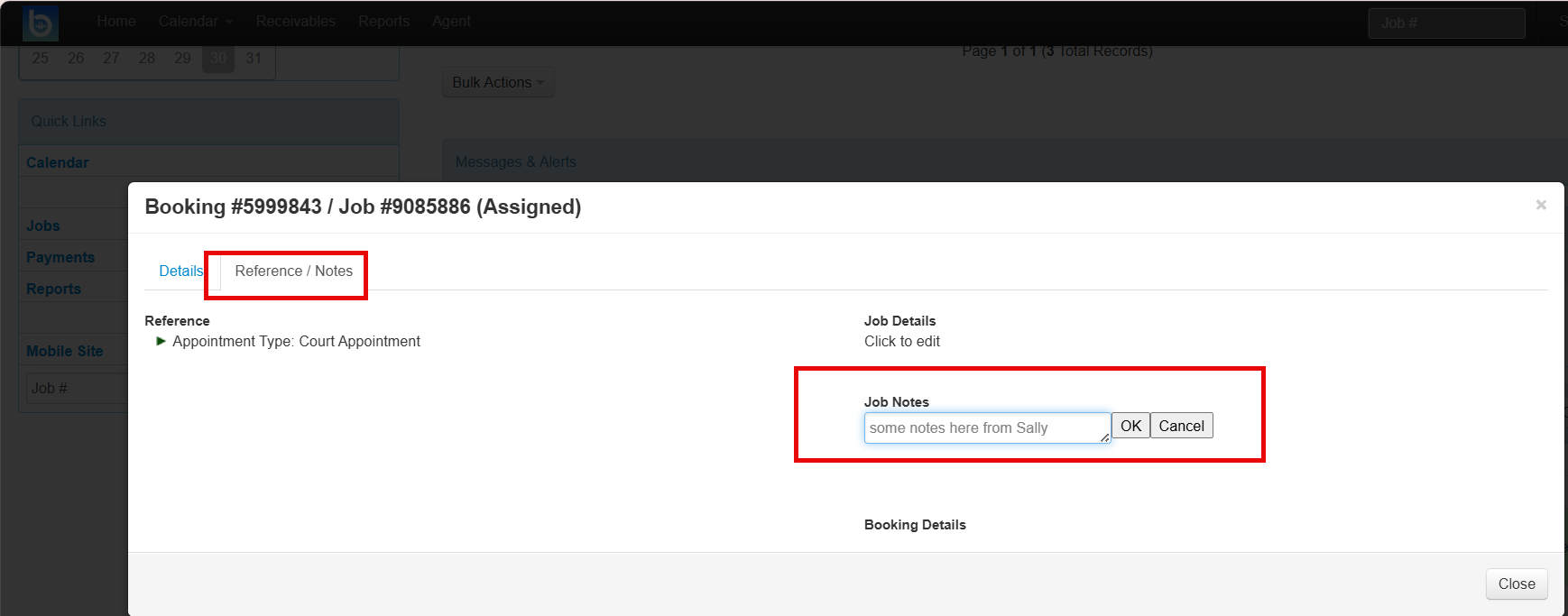Viewport: 1568px width, 616px height.
Task: Open the Calendar quick link
Action: tap(58, 162)
